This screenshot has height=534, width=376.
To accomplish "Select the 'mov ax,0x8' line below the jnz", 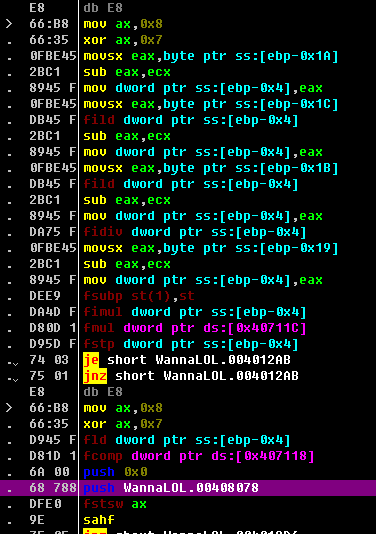I will click(x=123, y=408).
